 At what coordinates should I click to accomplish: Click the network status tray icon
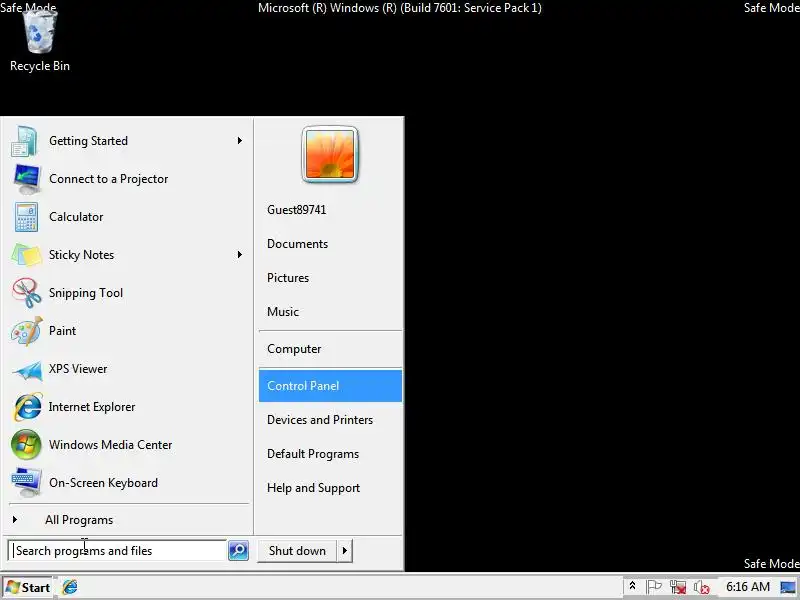tap(678, 588)
